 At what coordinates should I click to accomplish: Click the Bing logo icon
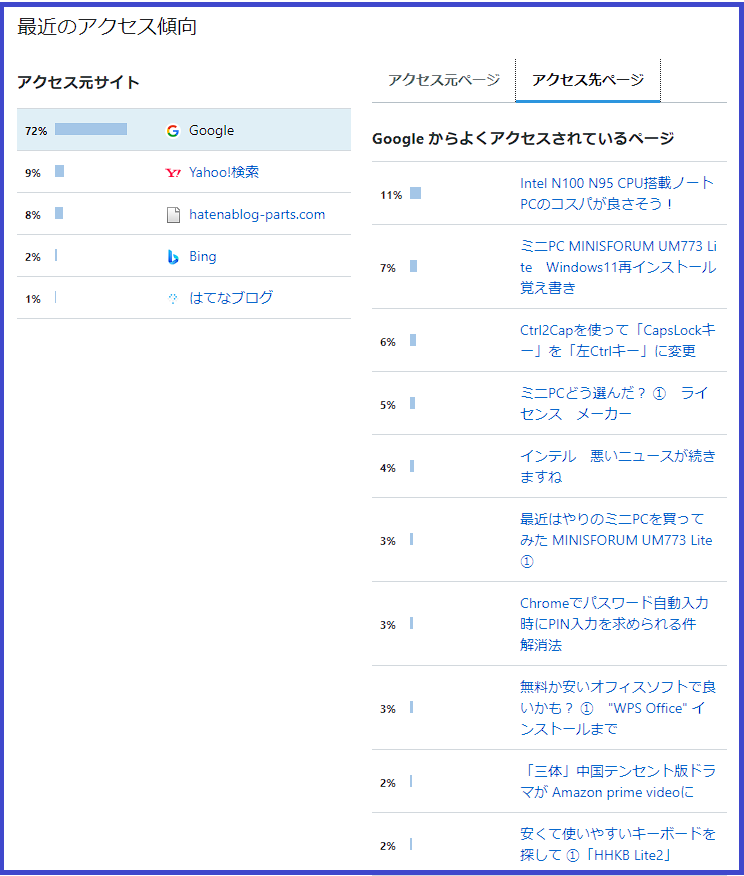pos(173,257)
